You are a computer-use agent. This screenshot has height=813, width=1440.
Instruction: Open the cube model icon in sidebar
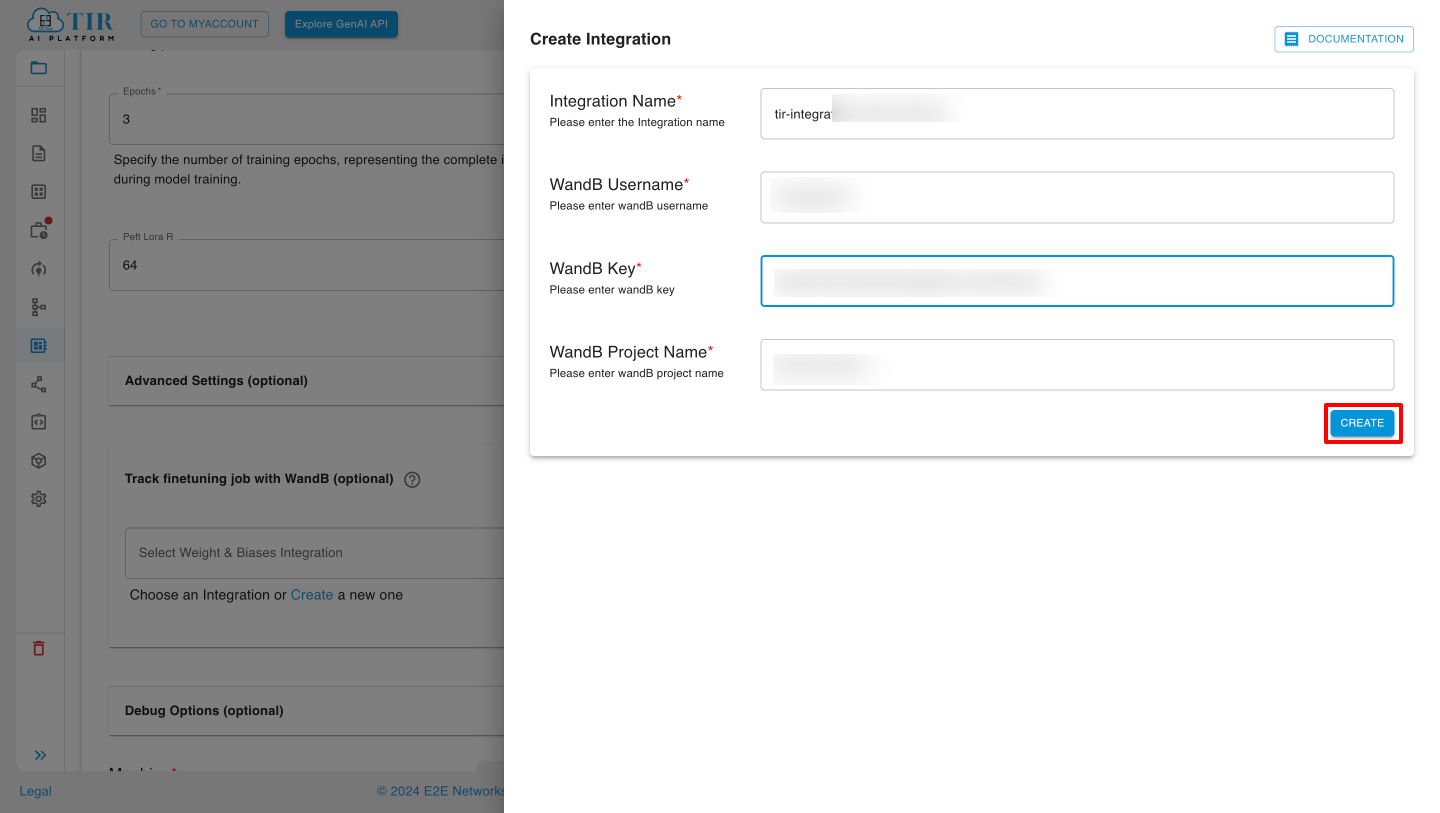39,460
